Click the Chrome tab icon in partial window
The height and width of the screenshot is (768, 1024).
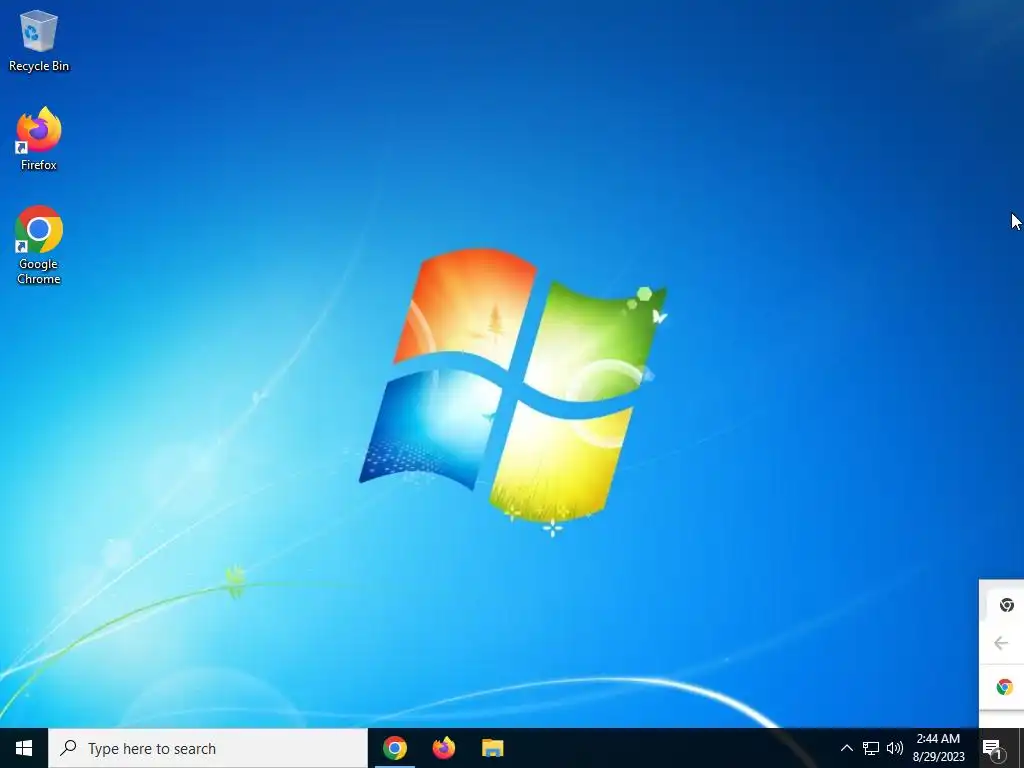coord(1006,605)
